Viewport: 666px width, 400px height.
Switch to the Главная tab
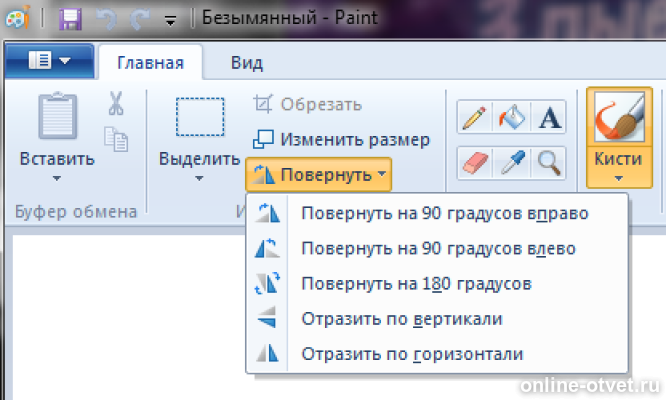(x=150, y=63)
